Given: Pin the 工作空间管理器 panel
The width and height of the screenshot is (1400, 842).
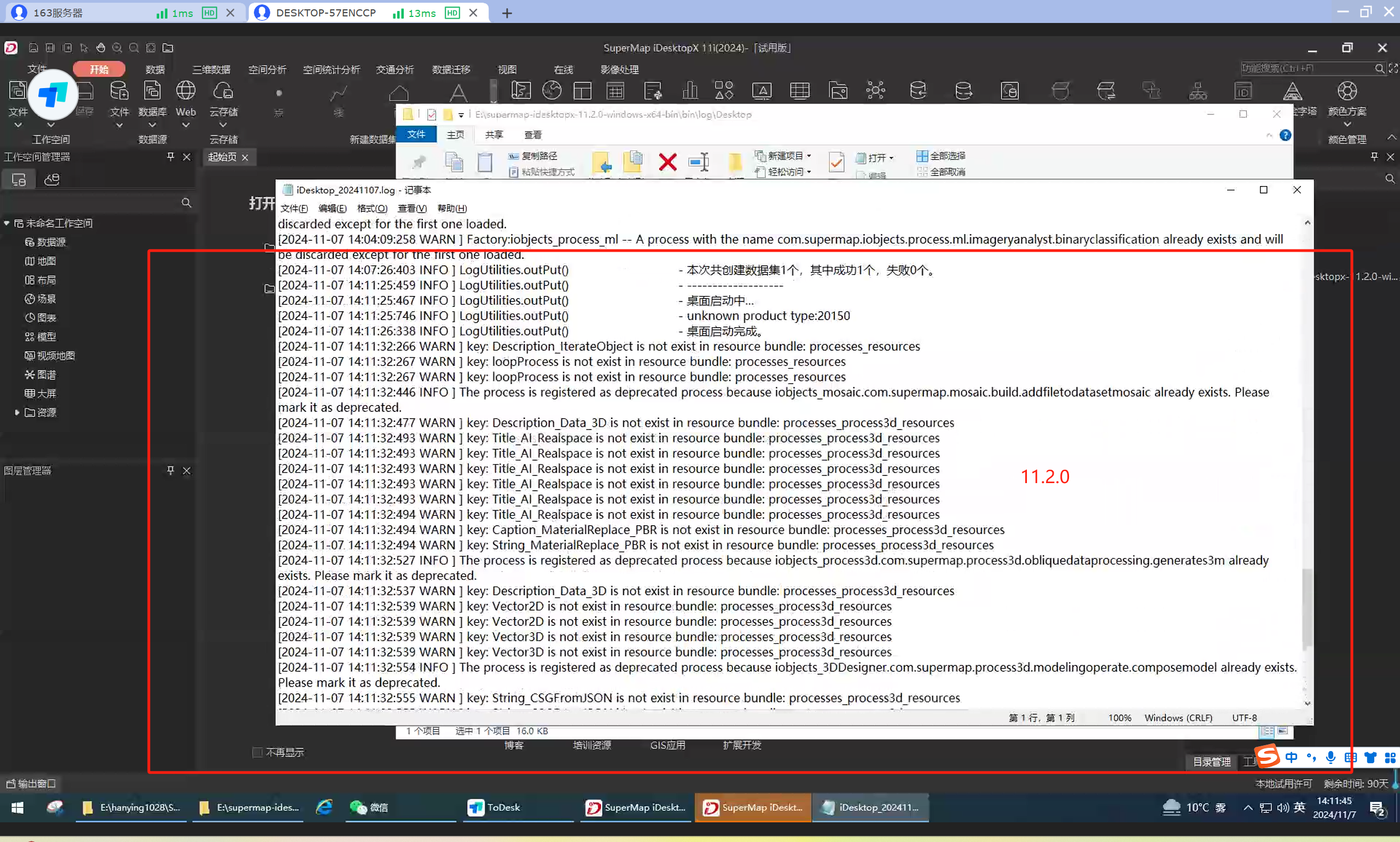Looking at the screenshot, I should click(x=170, y=156).
